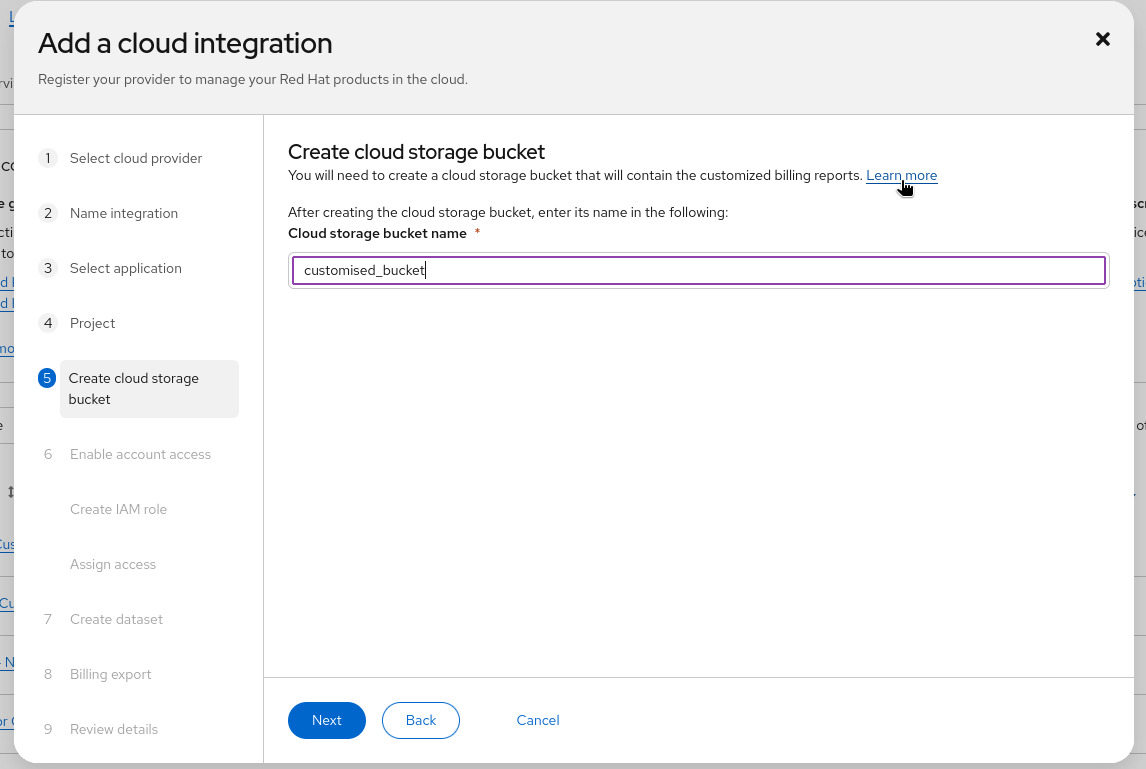Jump to Select application step
Image resolution: width=1146 pixels, height=769 pixels.
click(126, 268)
